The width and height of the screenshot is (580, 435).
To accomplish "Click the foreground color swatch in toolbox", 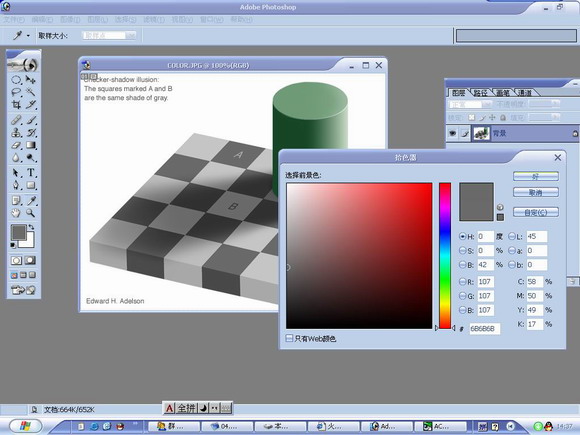I will [18, 233].
